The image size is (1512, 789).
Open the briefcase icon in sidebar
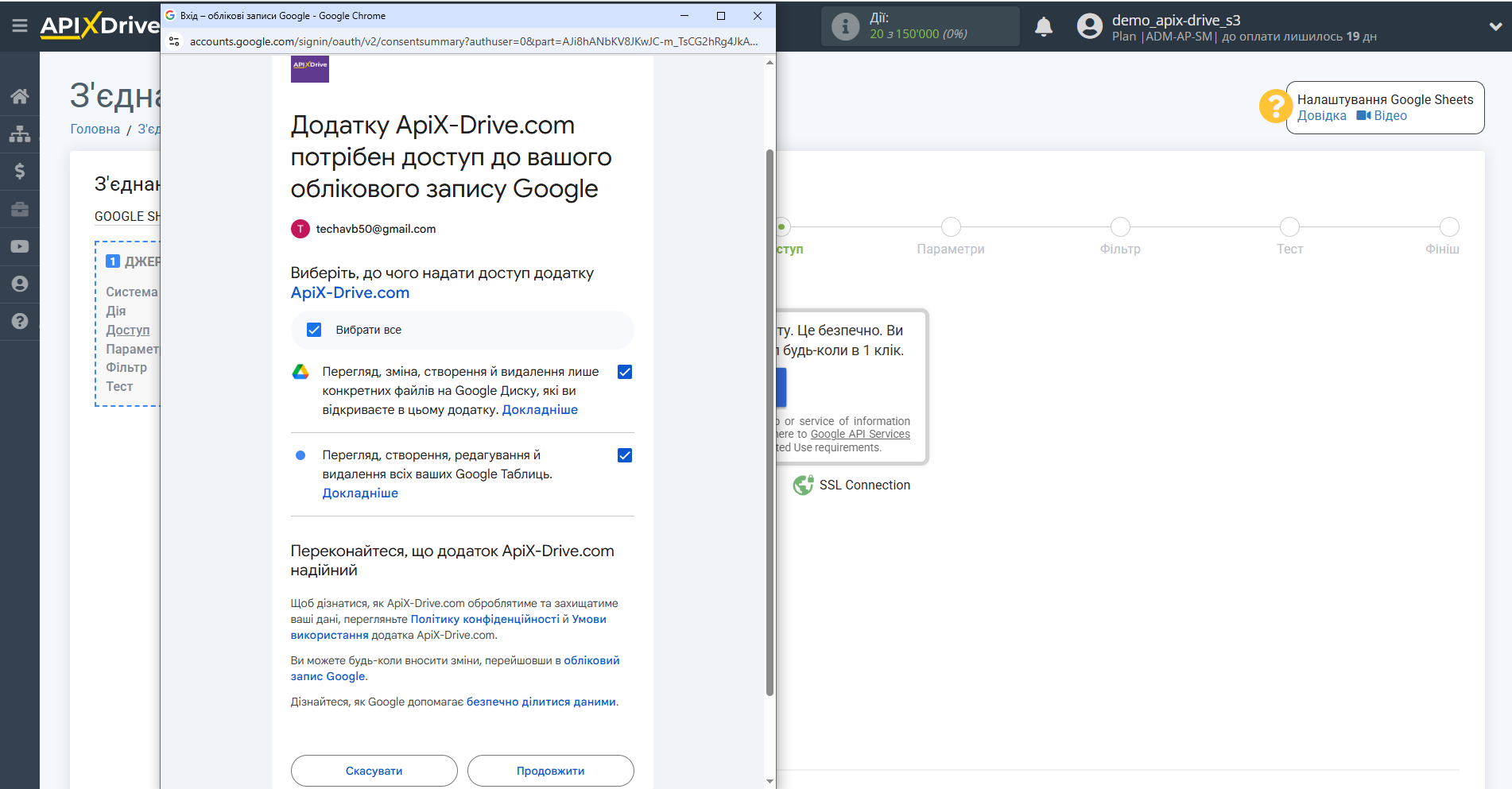click(x=20, y=209)
